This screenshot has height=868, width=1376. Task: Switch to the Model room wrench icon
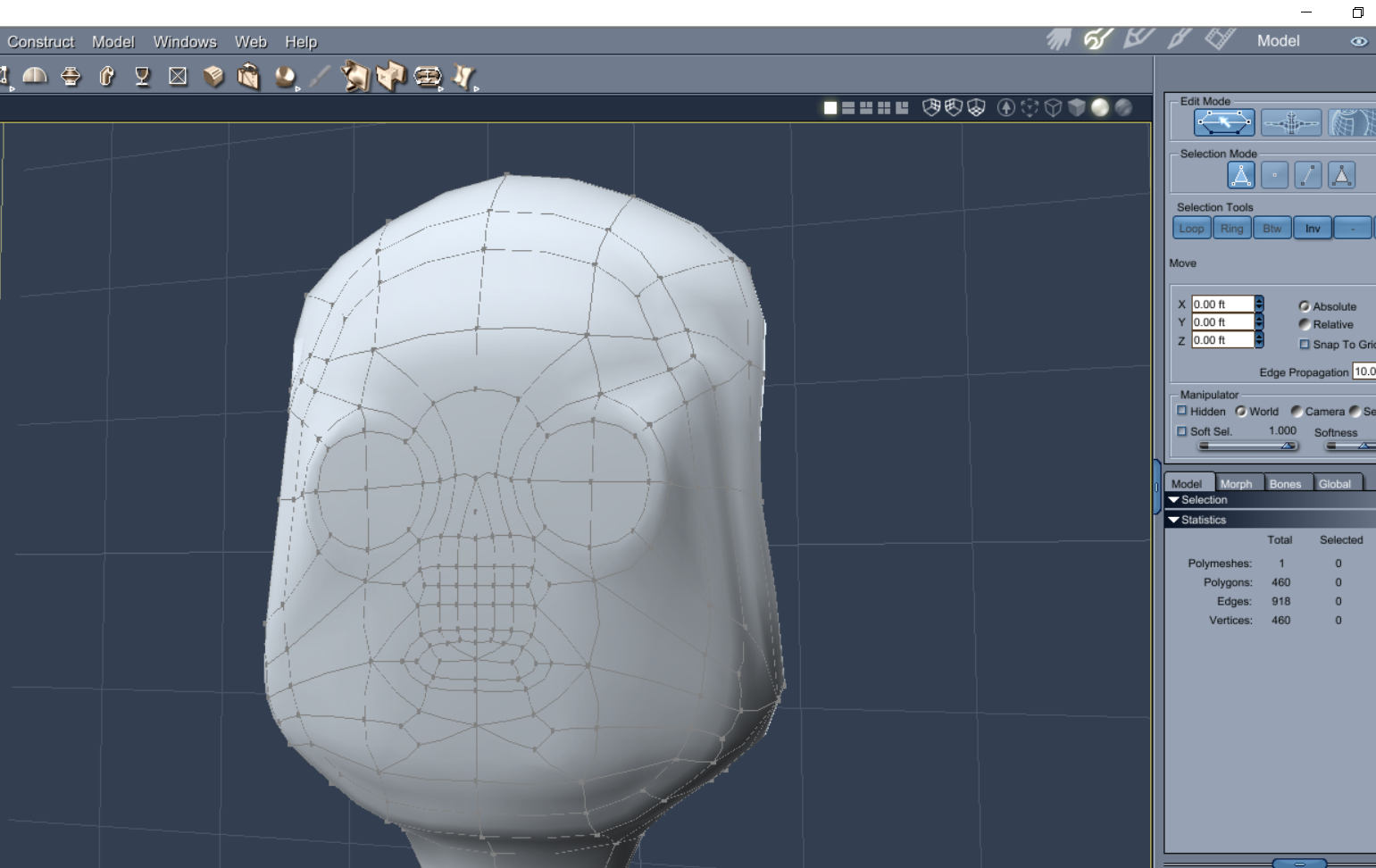point(1098,38)
